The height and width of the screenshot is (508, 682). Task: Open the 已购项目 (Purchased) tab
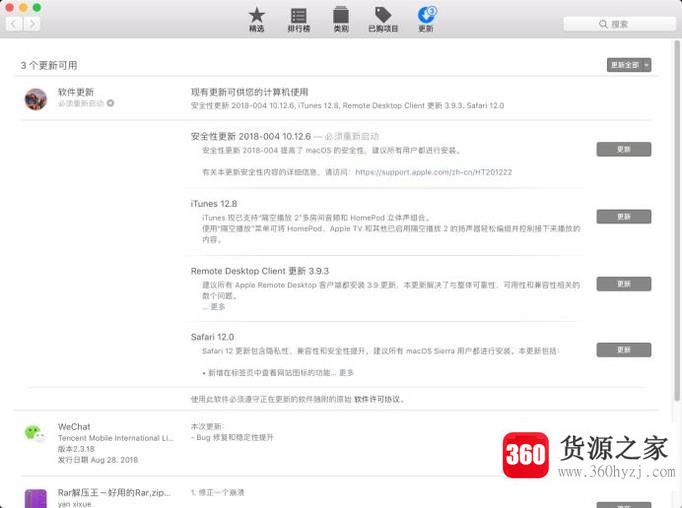[383, 20]
